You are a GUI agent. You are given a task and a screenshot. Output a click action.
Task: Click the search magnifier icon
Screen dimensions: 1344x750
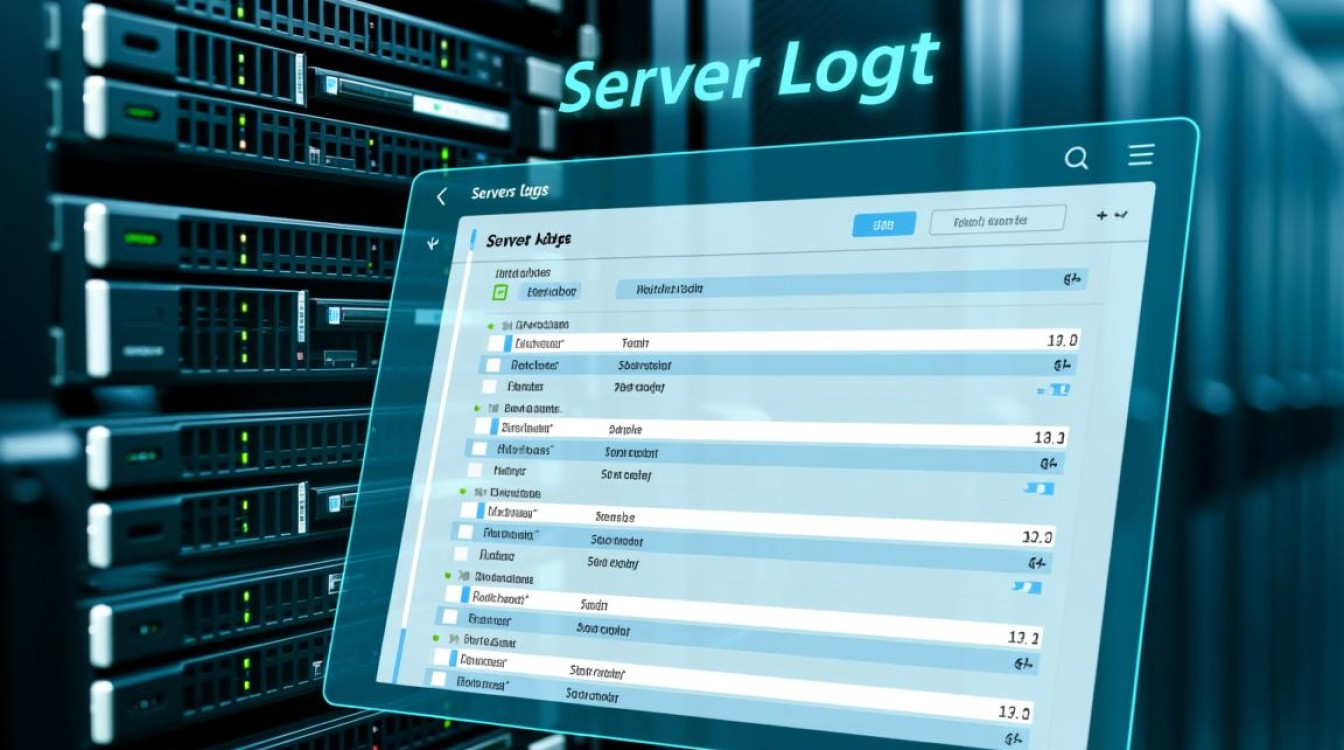click(1076, 158)
